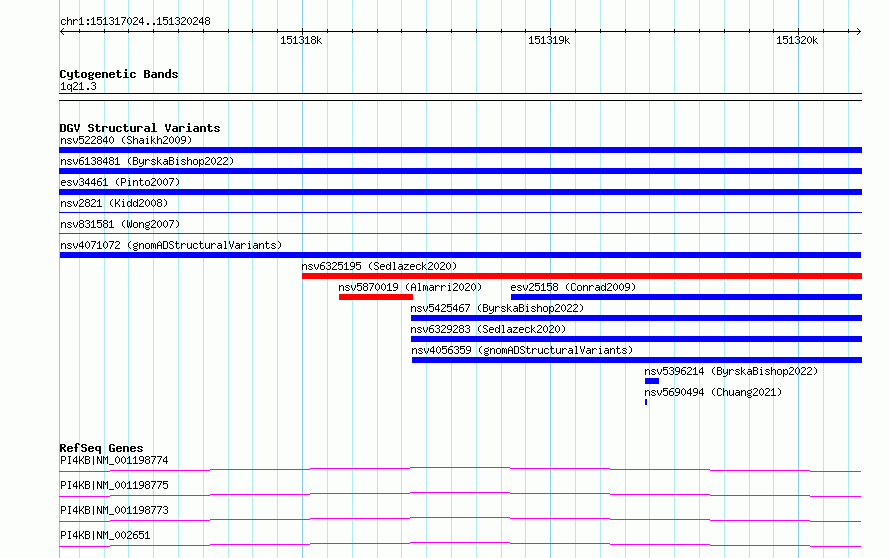Open the nsv6138481 (ByrskaBishop2022) label
This screenshot has width=890, height=558.
(x=147, y=161)
